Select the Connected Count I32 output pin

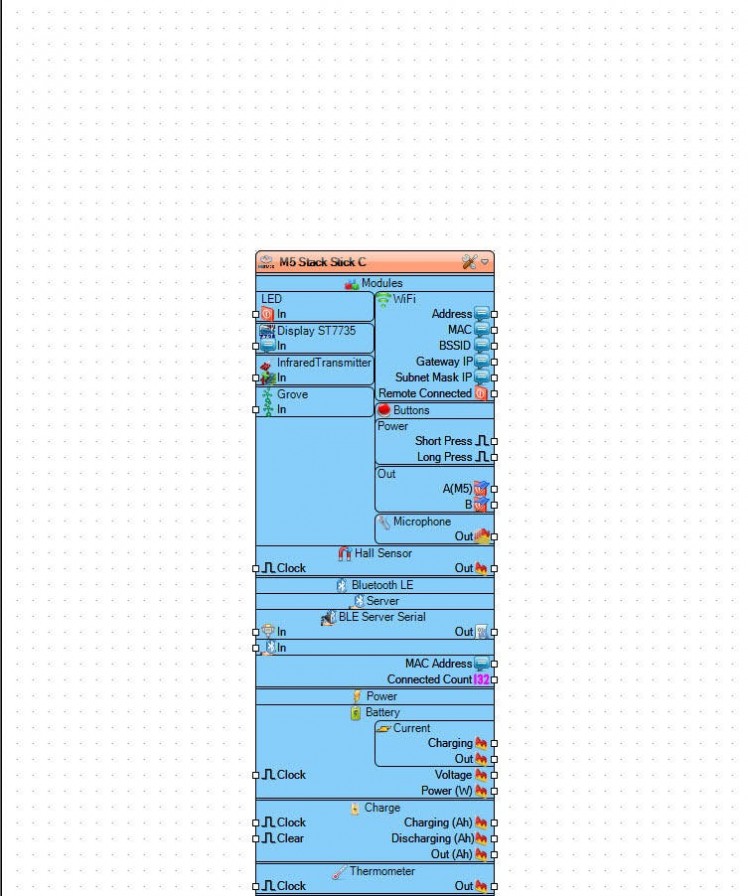pos(494,680)
